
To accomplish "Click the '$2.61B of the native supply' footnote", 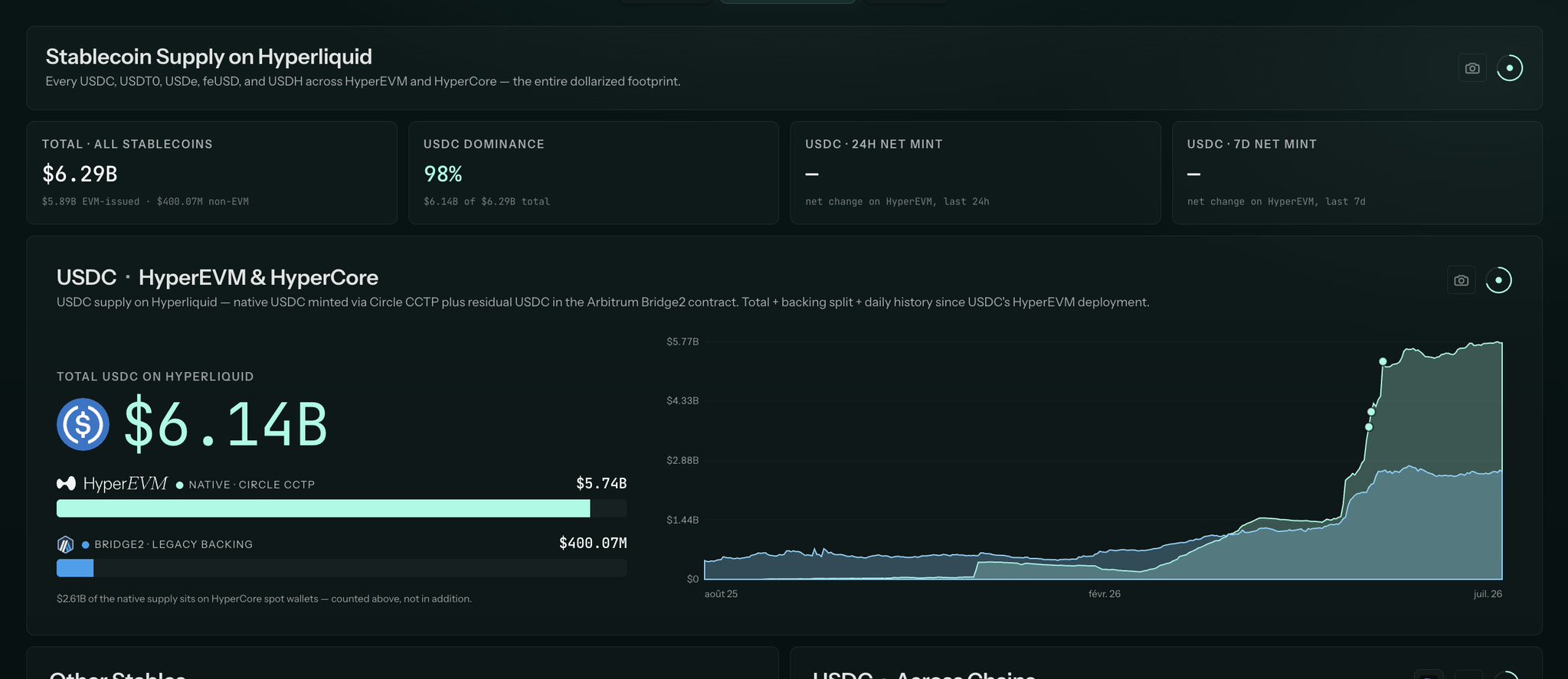I will point(264,599).
